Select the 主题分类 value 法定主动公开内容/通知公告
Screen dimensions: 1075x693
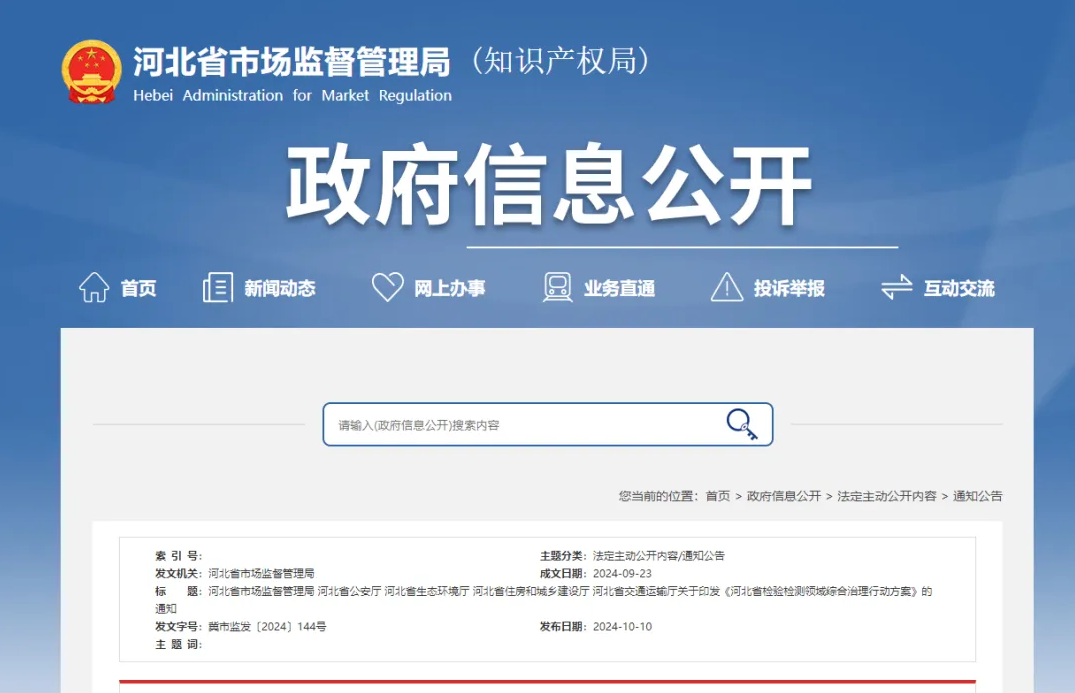(659, 556)
